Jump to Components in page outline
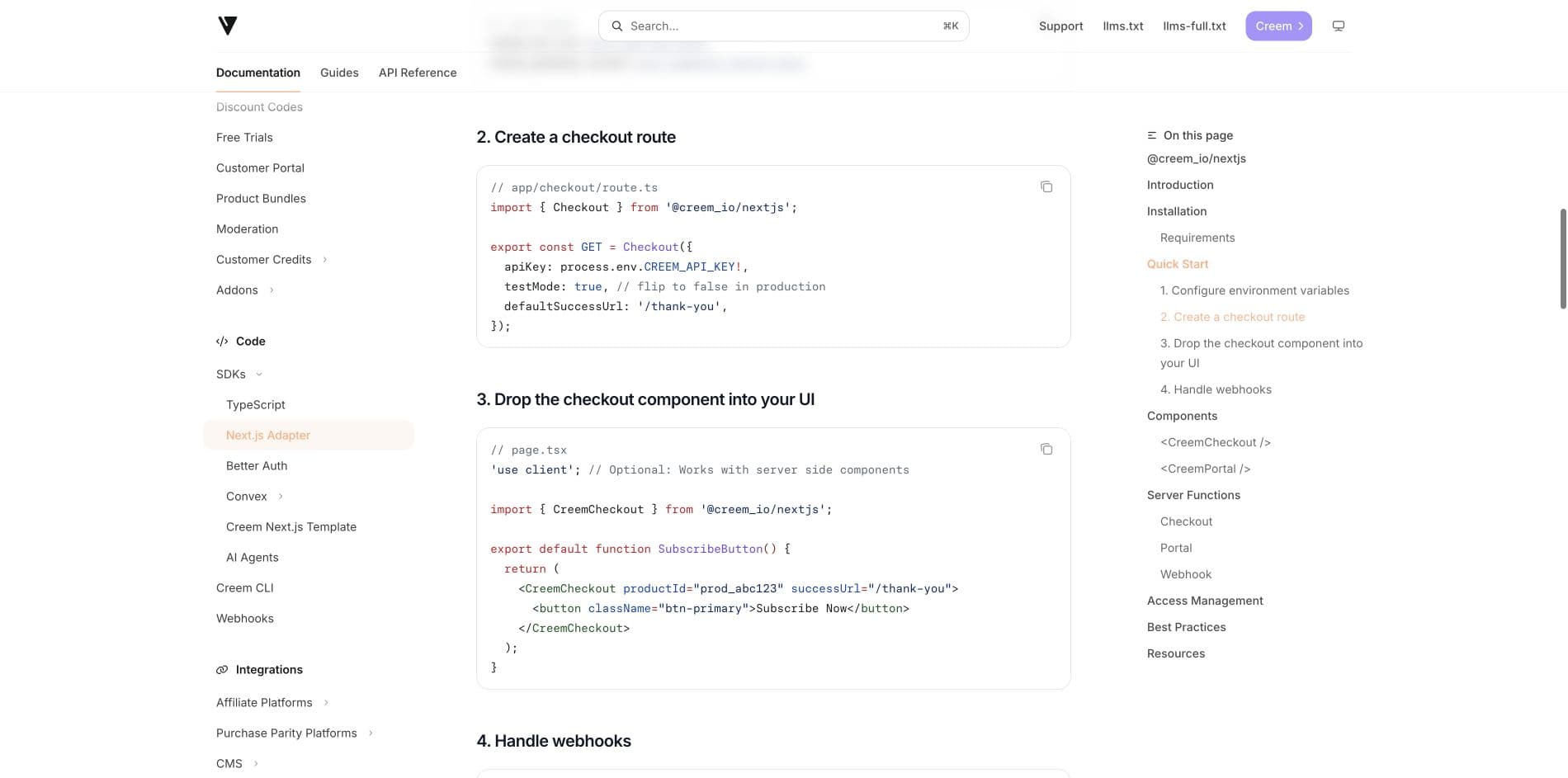Screen dimensions: 1568x778 coord(1182,416)
